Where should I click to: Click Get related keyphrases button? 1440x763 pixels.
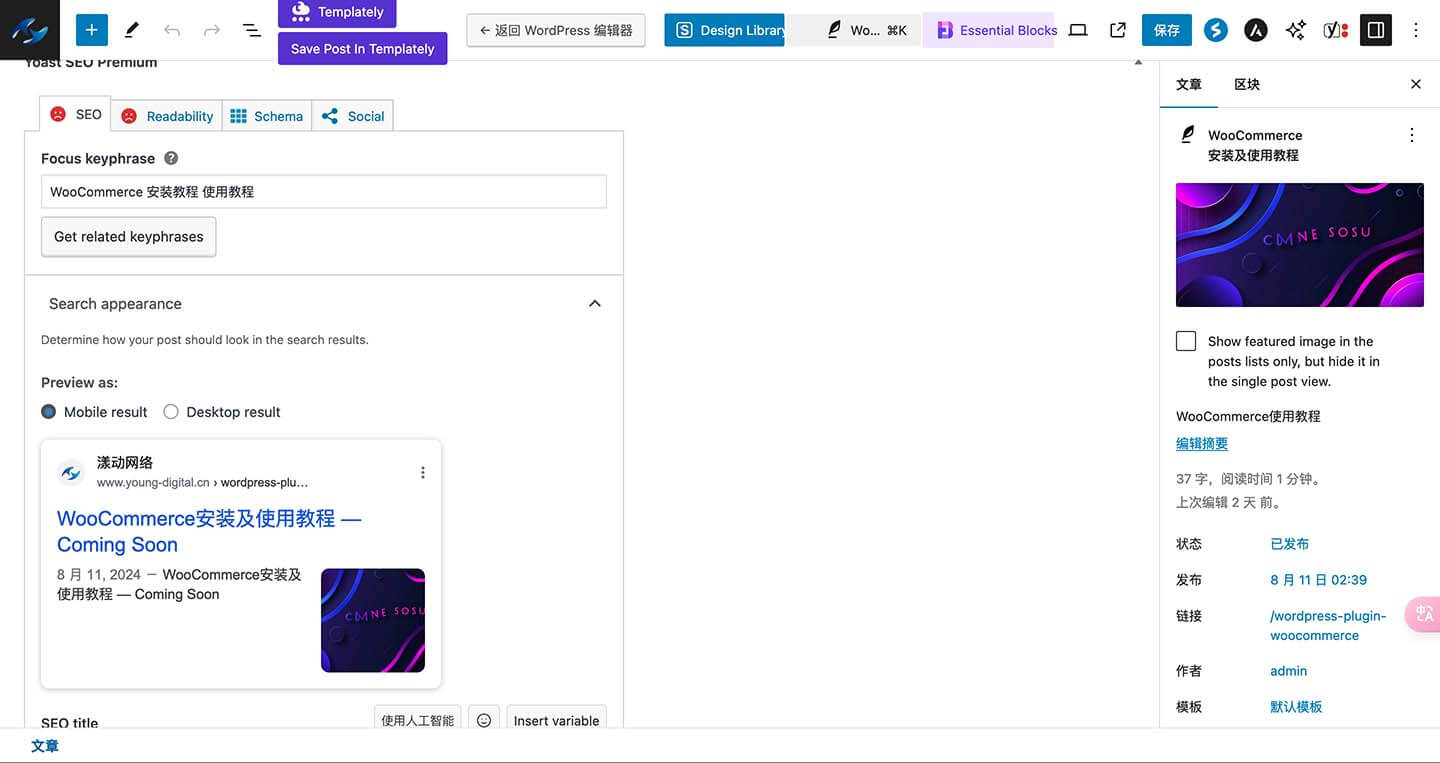pyautogui.click(x=129, y=237)
